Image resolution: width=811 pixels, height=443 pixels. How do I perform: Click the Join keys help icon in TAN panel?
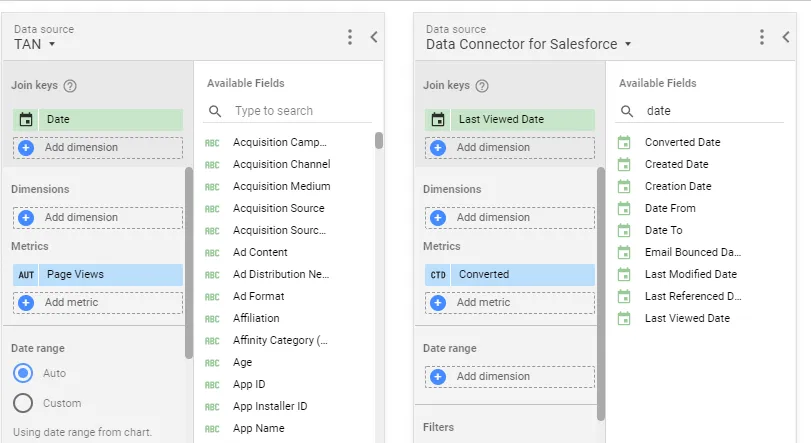[x=70, y=86]
